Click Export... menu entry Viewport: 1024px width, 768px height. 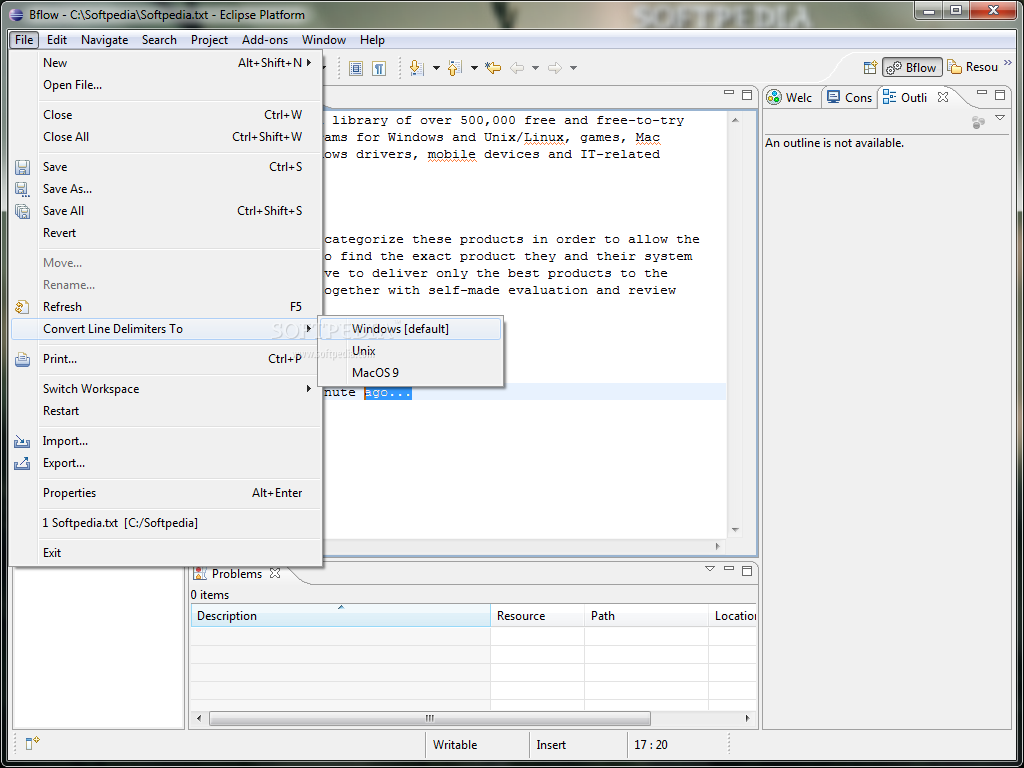pyautogui.click(x=167, y=463)
